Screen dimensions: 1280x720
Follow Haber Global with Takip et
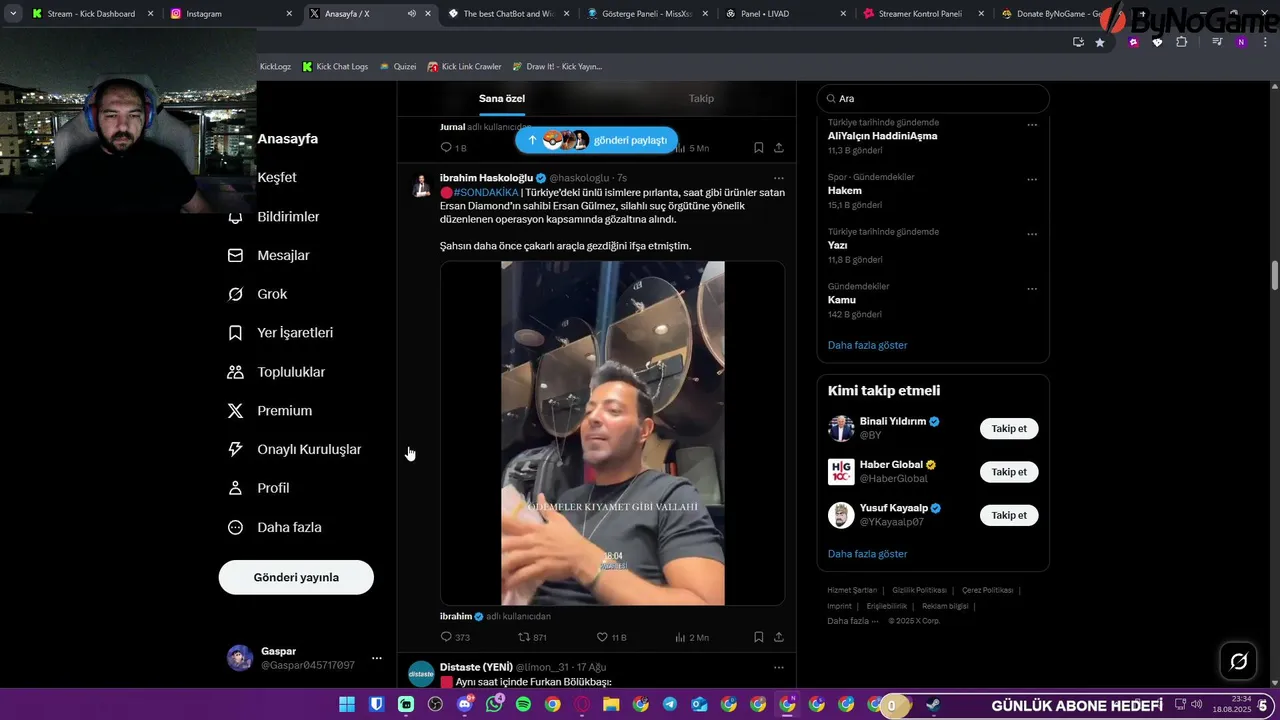click(x=1009, y=472)
